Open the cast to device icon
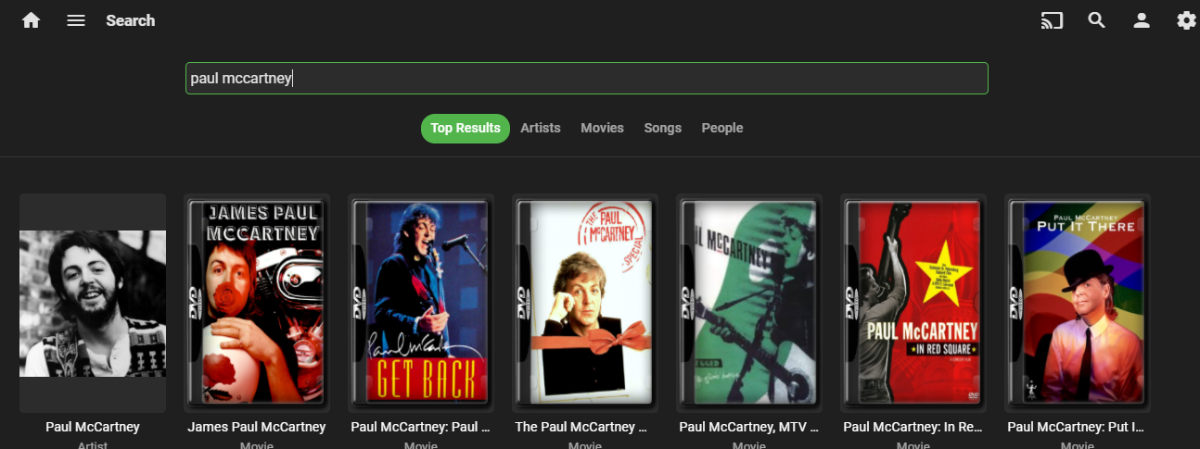Viewport: 1200px width, 449px height. click(x=1051, y=20)
